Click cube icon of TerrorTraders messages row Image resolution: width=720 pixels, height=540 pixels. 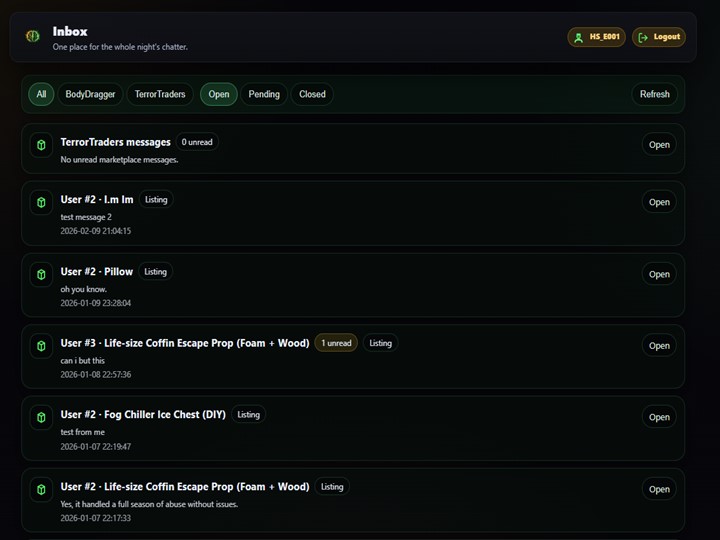[x=41, y=145]
